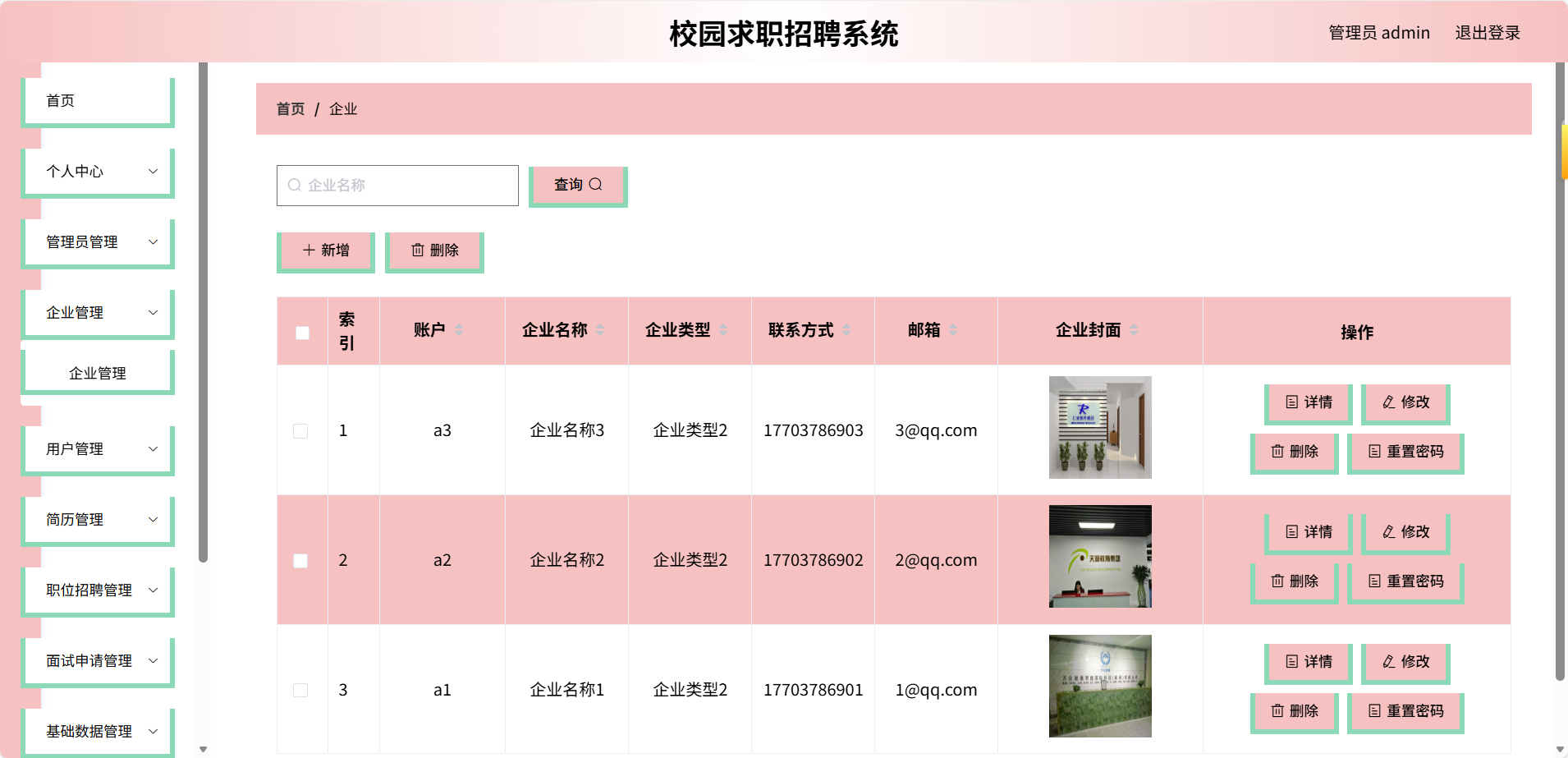Click phone cell 17703786902

tap(814, 560)
